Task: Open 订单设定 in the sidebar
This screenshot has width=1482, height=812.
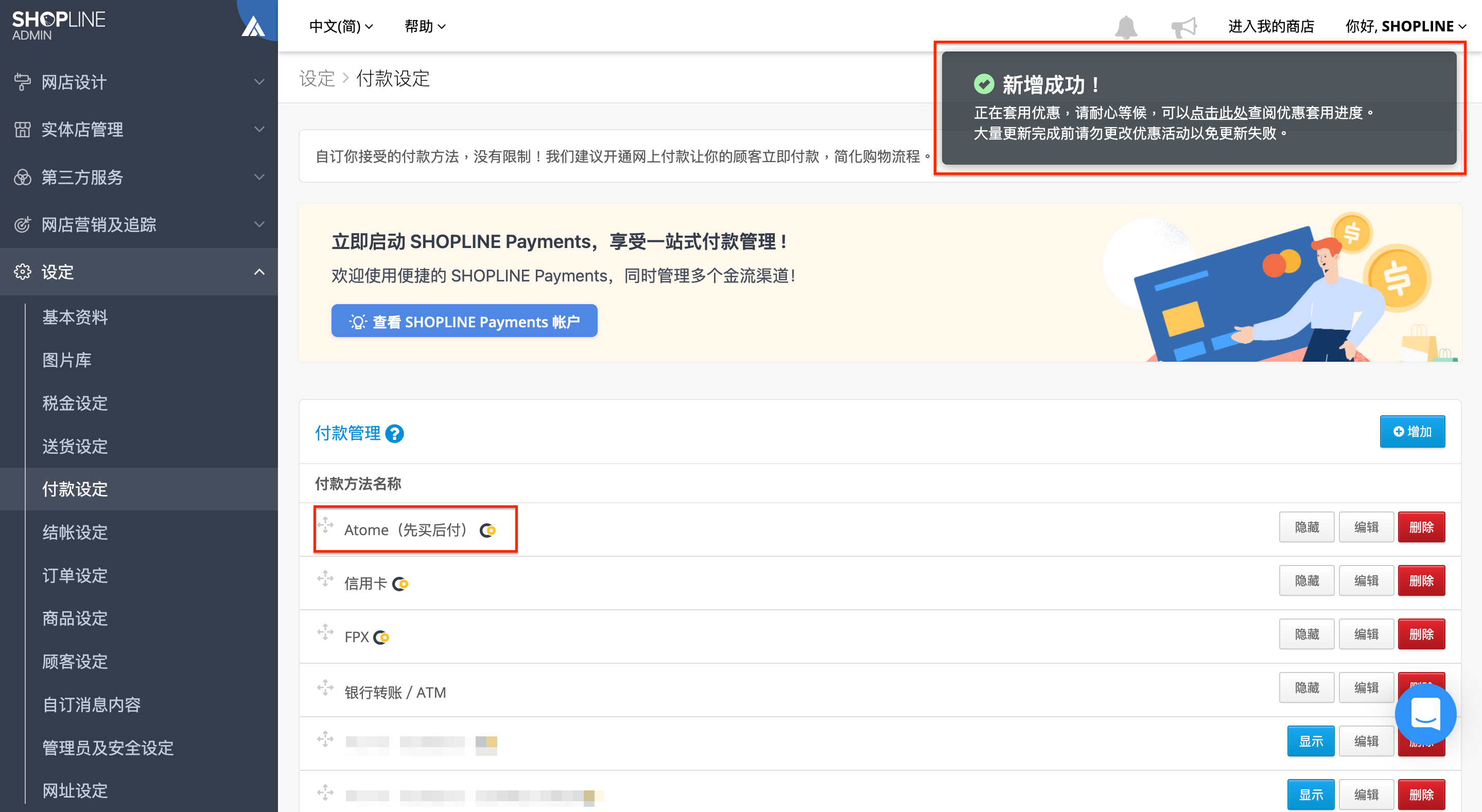Action: coord(75,576)
